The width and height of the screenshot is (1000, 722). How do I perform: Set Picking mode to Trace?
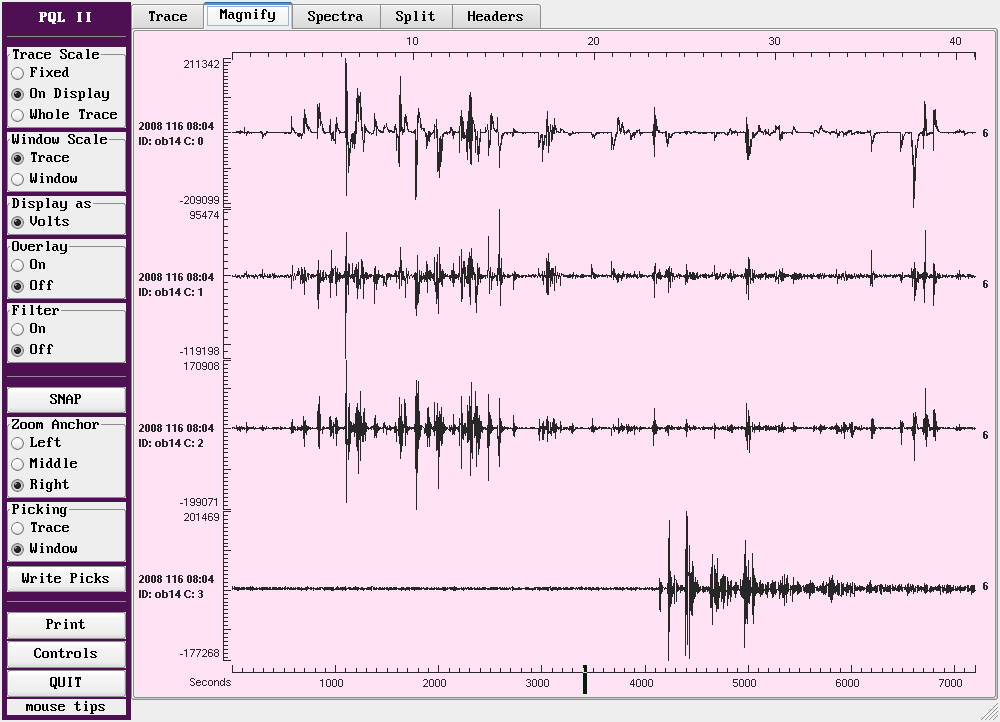[18, 528]
